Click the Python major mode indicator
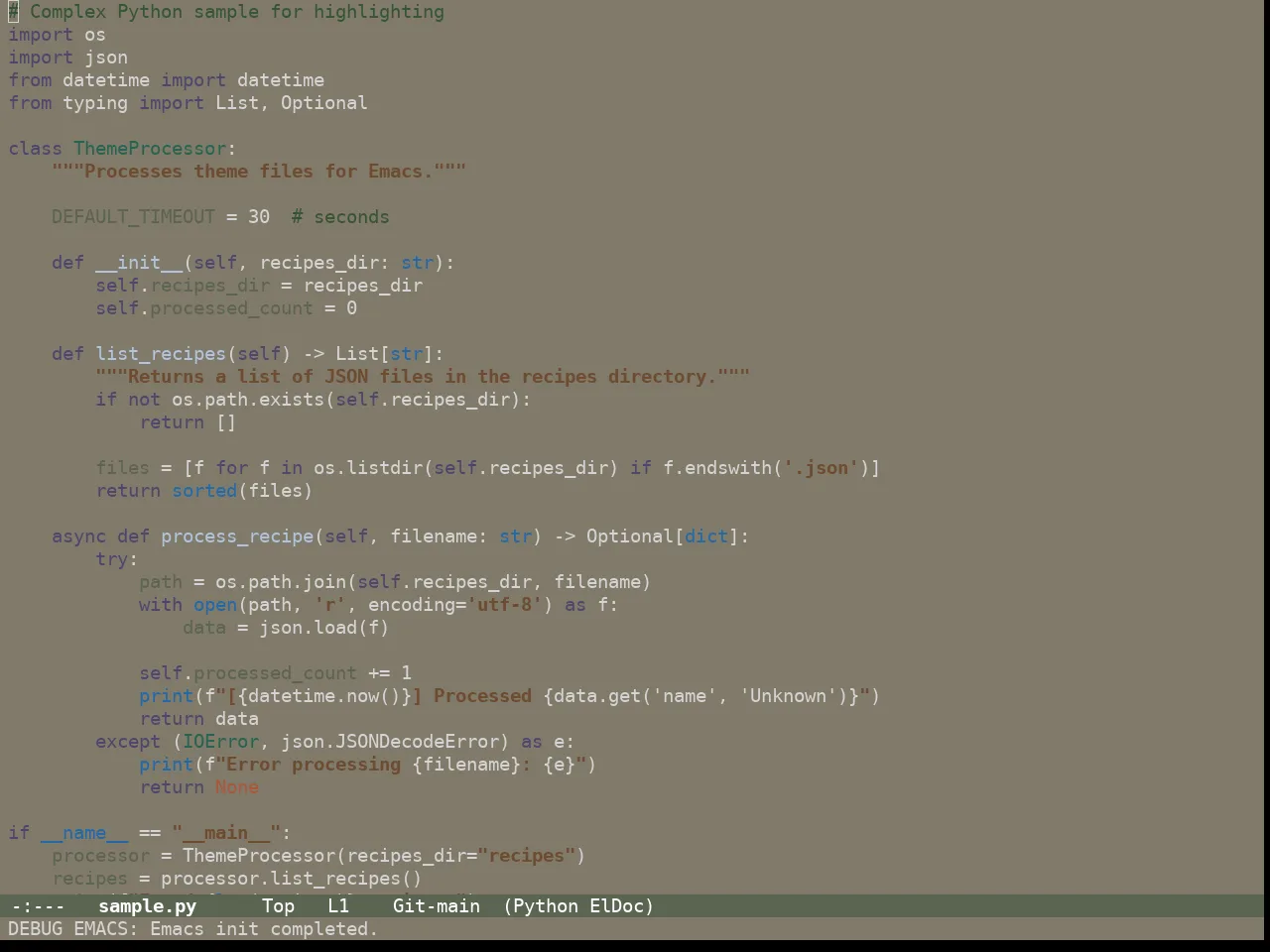 point(545,905)
